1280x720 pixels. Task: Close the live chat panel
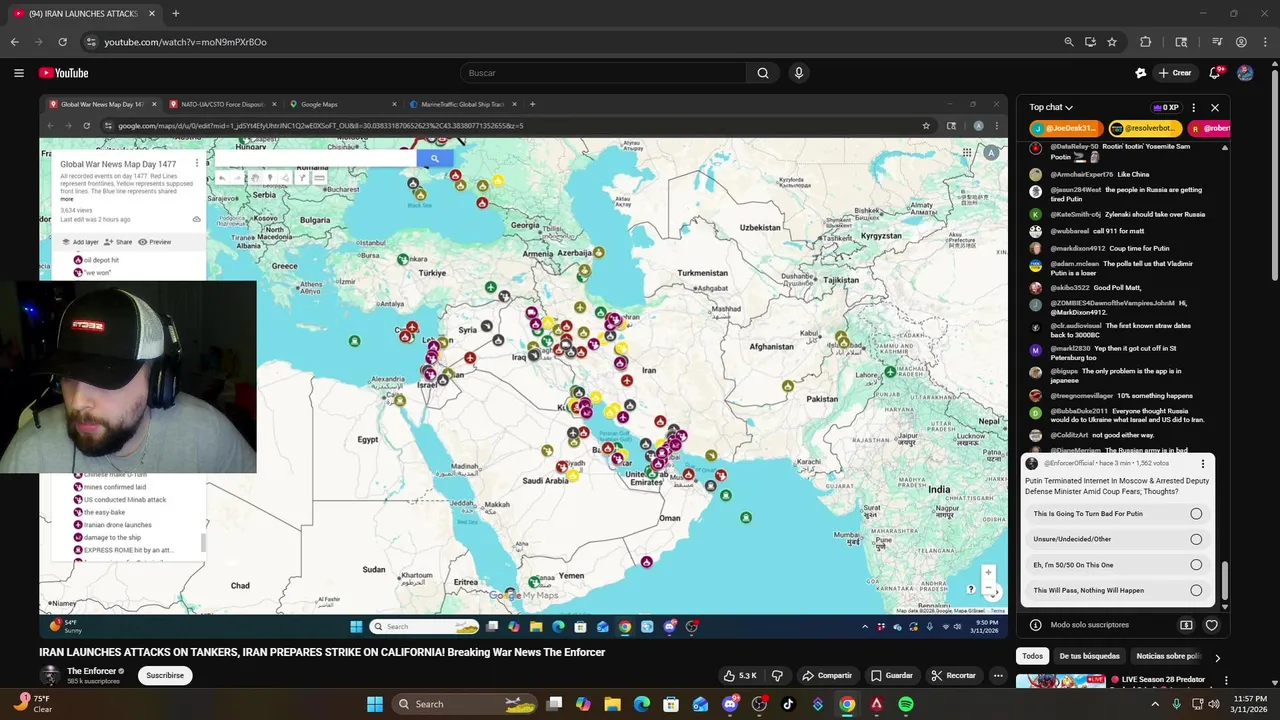click(x=1215, y=107)
